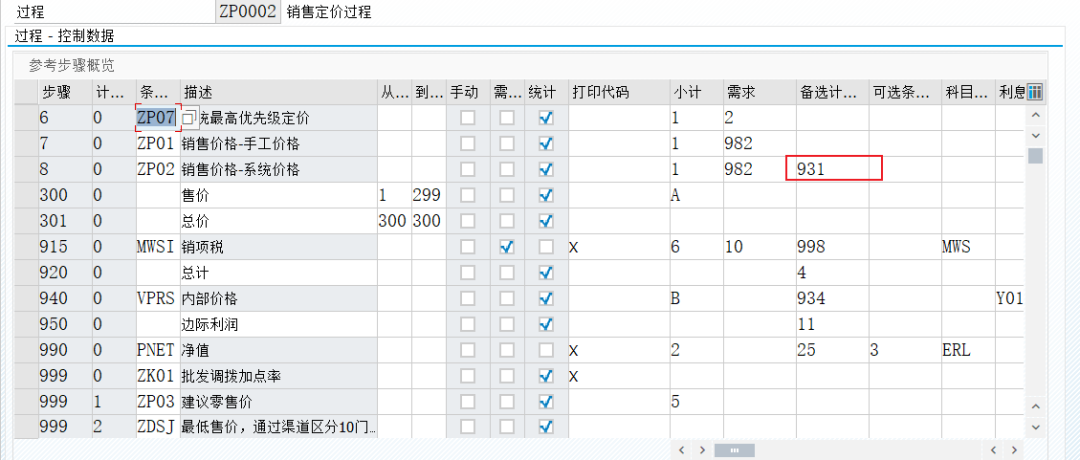
Task: Click the horizontal scrollbar thumb
Action: coord(734,450)
